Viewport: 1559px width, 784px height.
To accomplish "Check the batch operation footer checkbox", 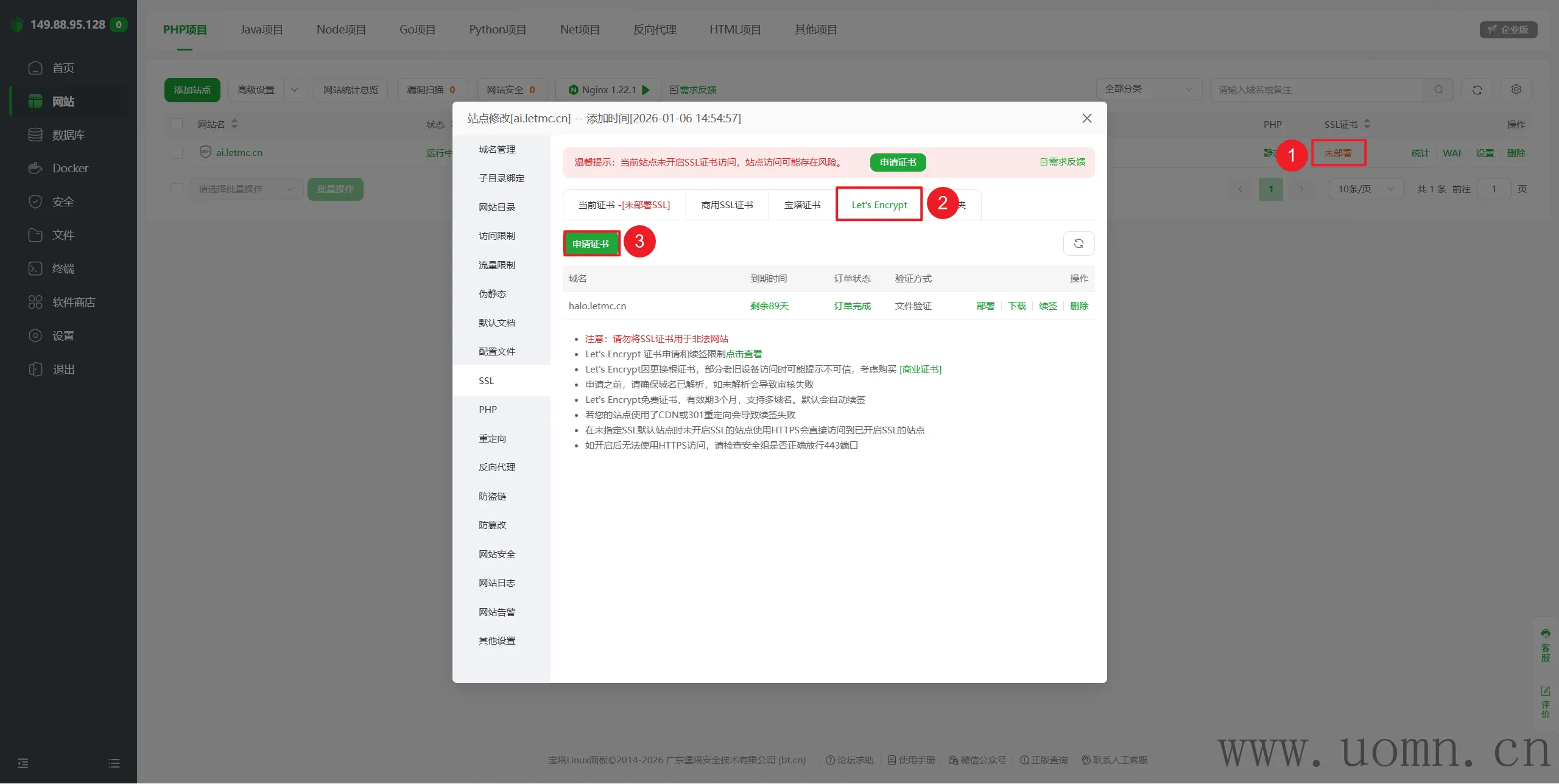I will coord(177,189).
